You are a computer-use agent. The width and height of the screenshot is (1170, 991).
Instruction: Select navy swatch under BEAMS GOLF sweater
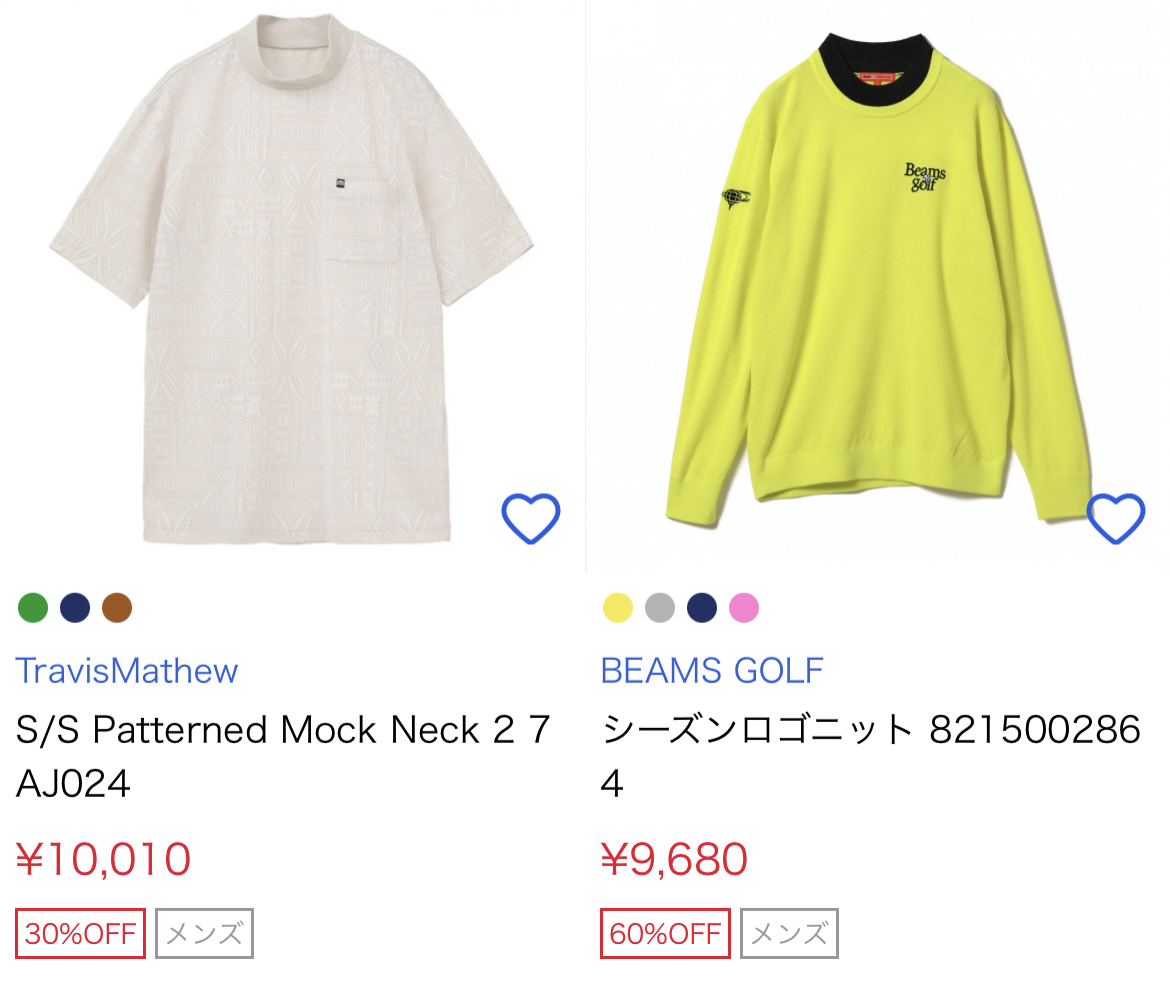pyautogui.click(x=702, y=607)
